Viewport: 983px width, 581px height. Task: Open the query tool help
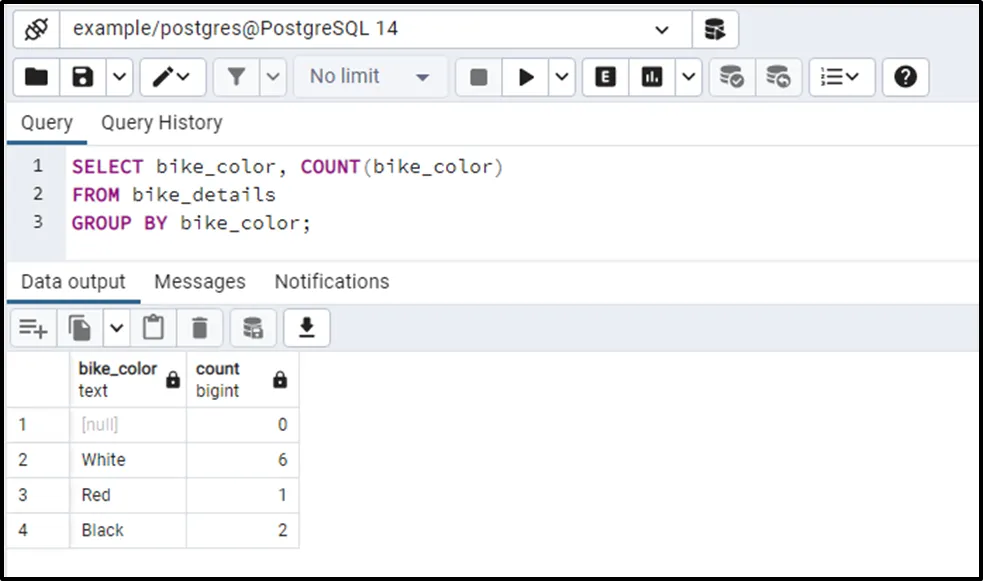click(905, 77)
